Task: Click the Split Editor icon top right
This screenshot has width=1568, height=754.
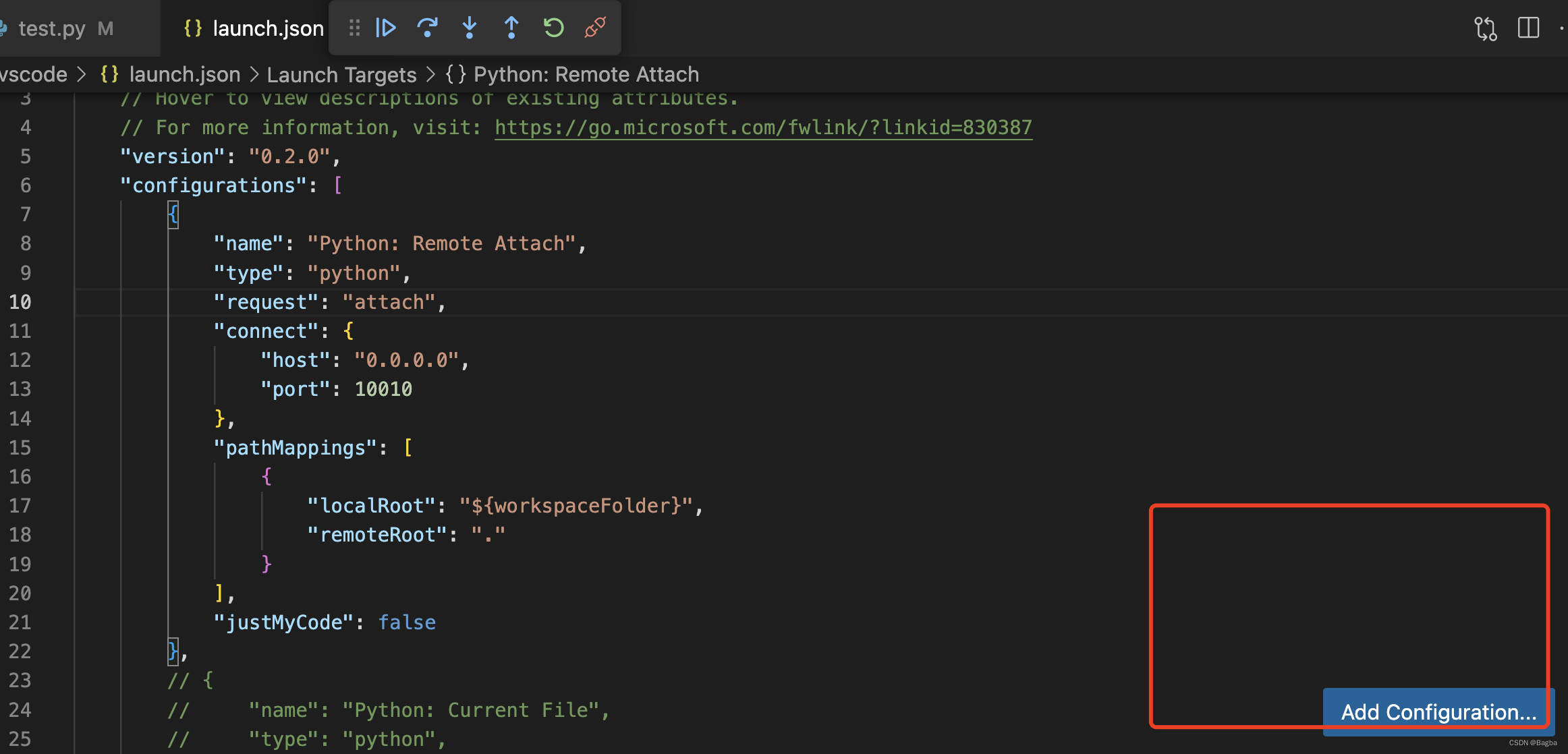Action: [1528, 28]
